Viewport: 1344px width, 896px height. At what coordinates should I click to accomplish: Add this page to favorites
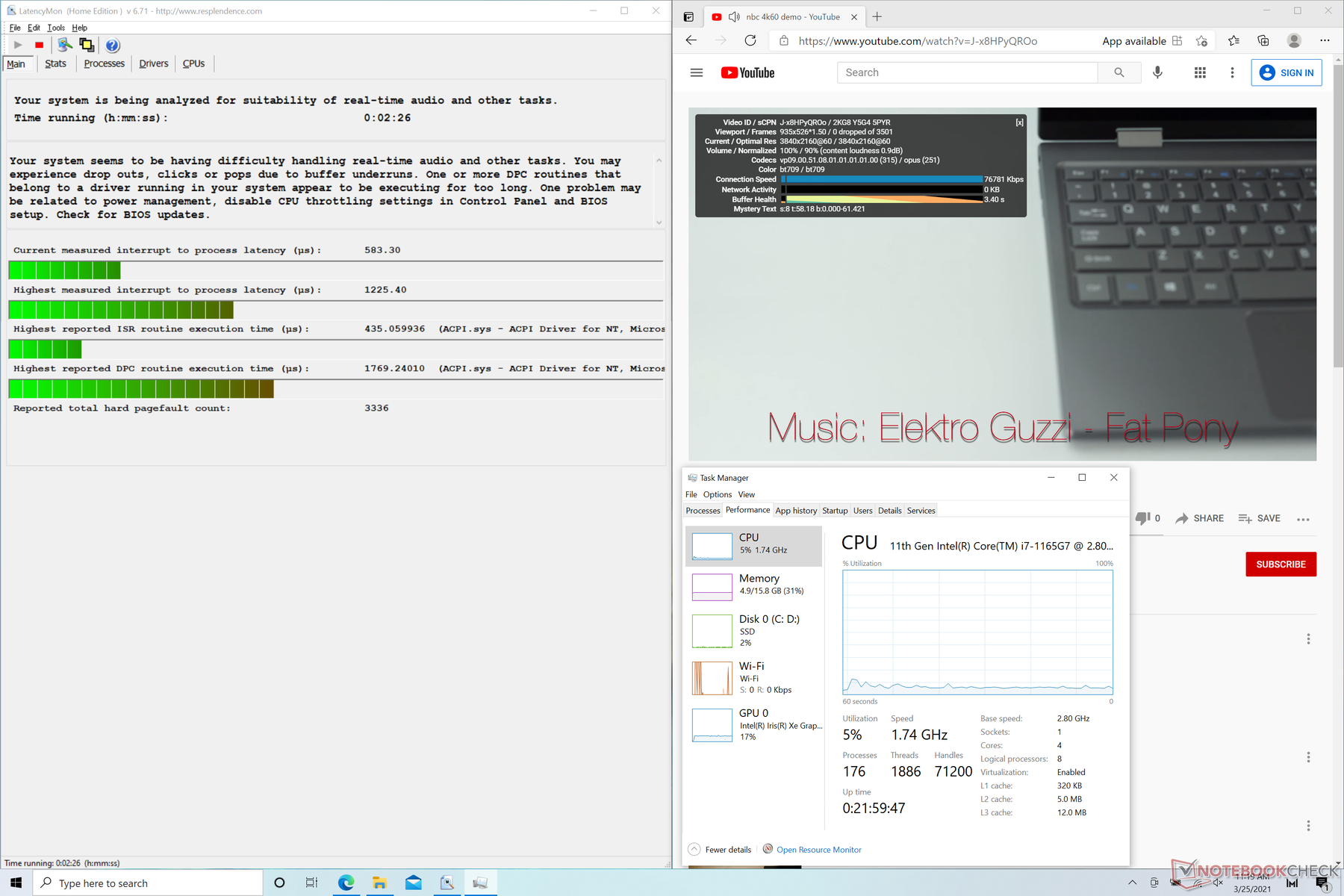[x=1201, y=41]
